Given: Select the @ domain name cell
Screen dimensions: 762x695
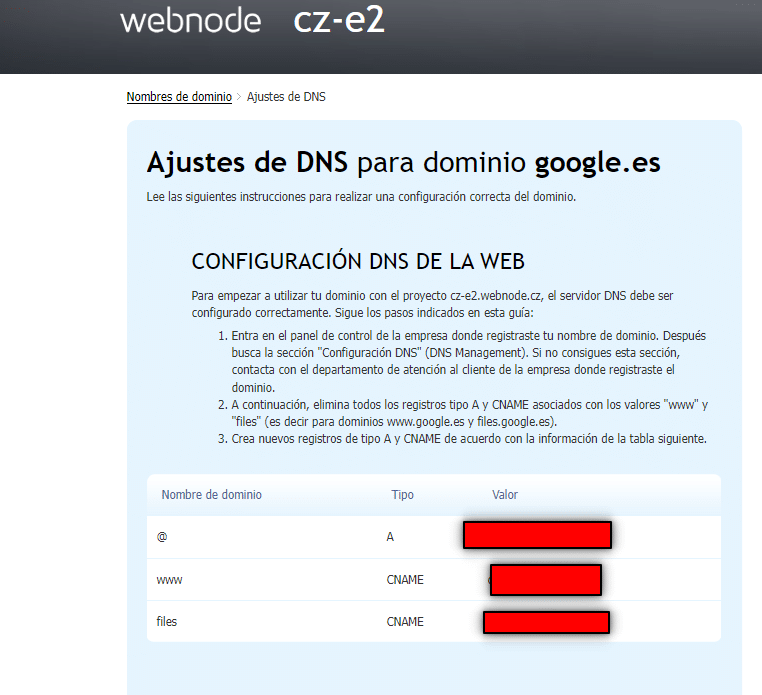Looking at the screenshot, I should click(x=162, y=537).
